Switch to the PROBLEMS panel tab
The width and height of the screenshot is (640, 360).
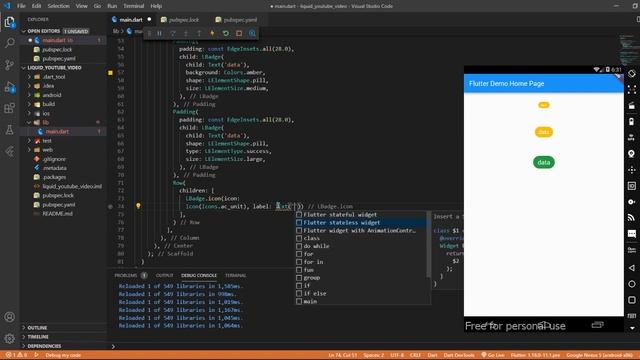tap(126, 276)
